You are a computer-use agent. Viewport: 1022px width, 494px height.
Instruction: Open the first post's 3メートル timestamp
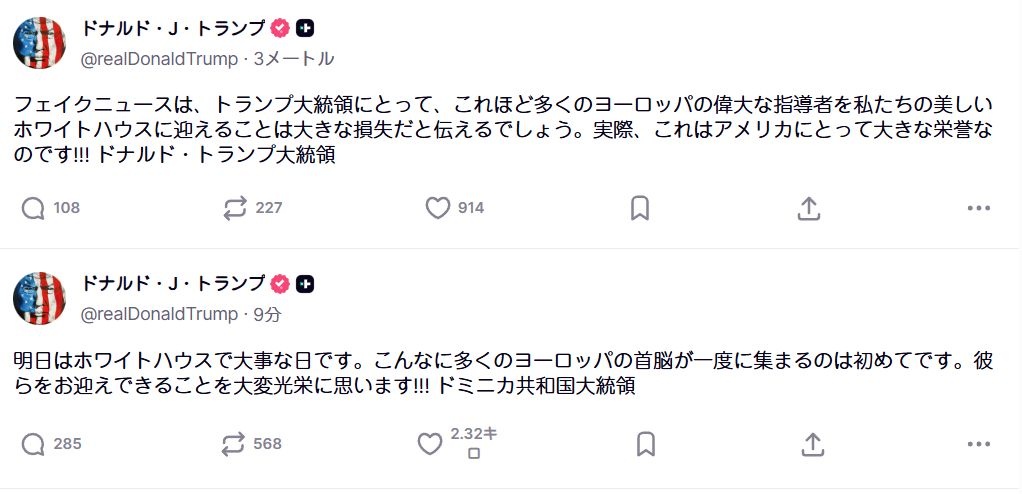tap(294, 59)
